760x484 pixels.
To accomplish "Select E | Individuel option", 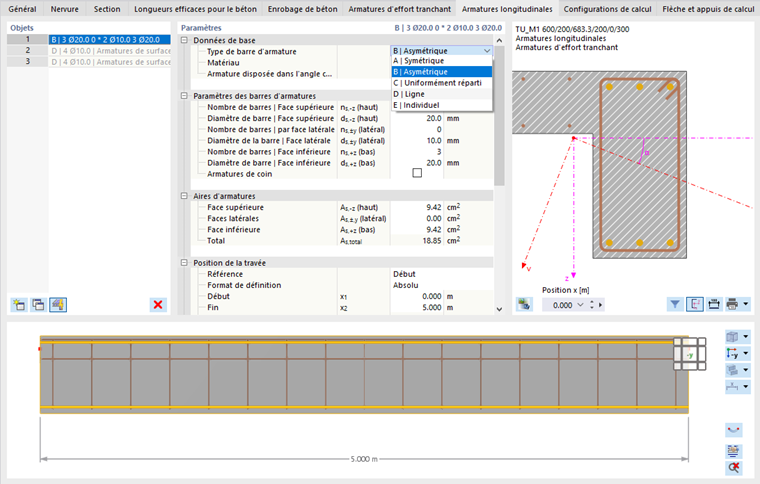I will pos(442,105).
